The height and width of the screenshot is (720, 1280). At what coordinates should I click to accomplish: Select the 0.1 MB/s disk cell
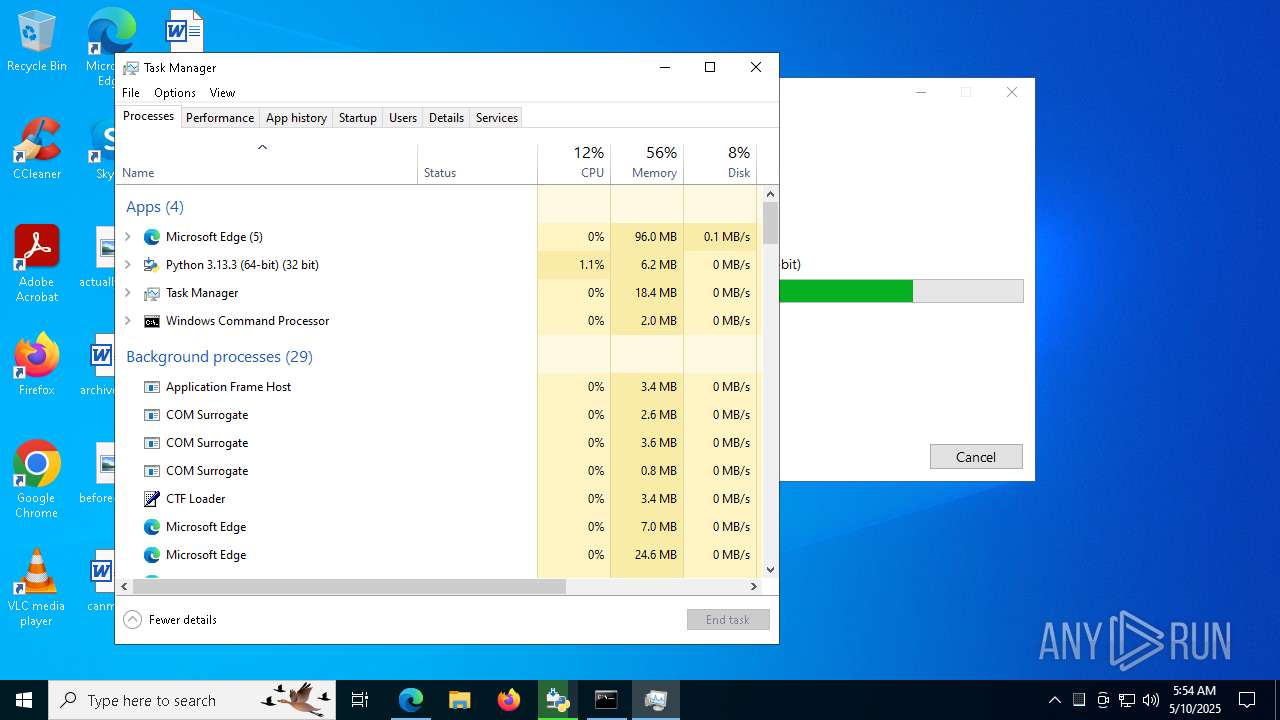pyautogui.click(x=720, y=237)
